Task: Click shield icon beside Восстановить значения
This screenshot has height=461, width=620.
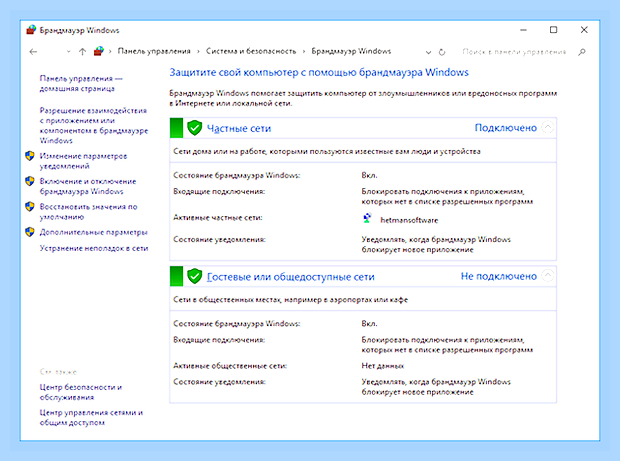Action: tap(30, 206)
